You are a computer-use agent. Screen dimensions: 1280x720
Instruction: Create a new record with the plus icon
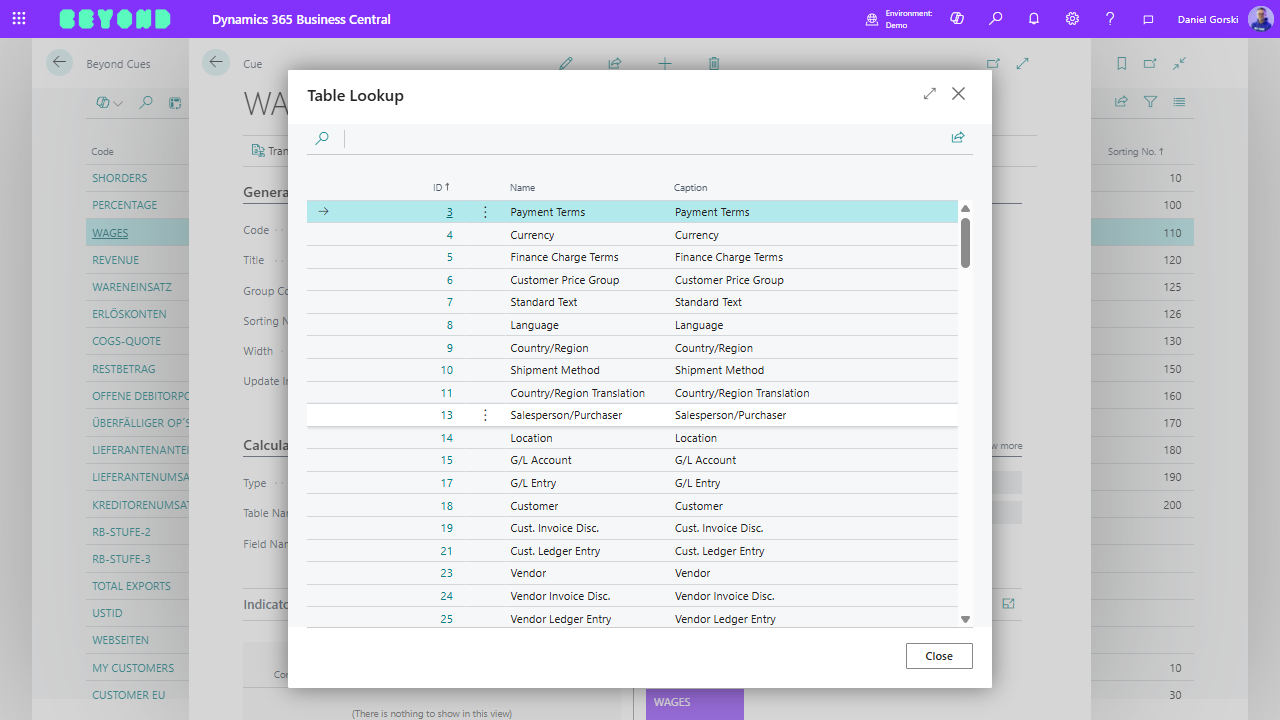(x=664, y=63)
